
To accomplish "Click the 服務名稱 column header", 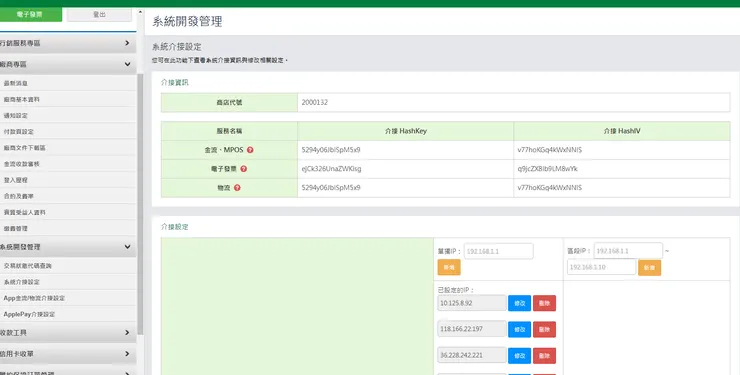I will click(229, 131).
